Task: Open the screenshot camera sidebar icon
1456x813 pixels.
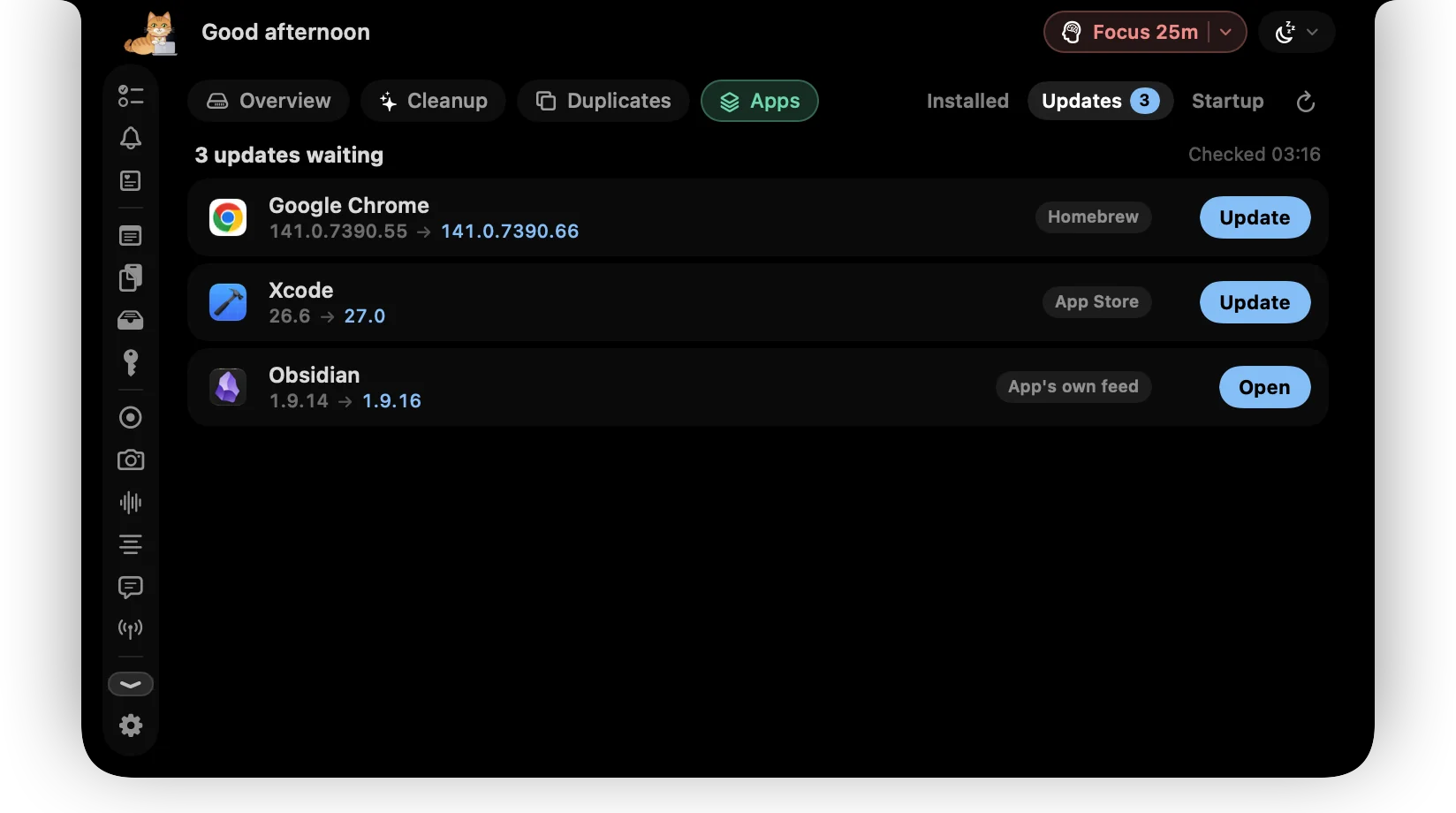Action: pos(131,460)
